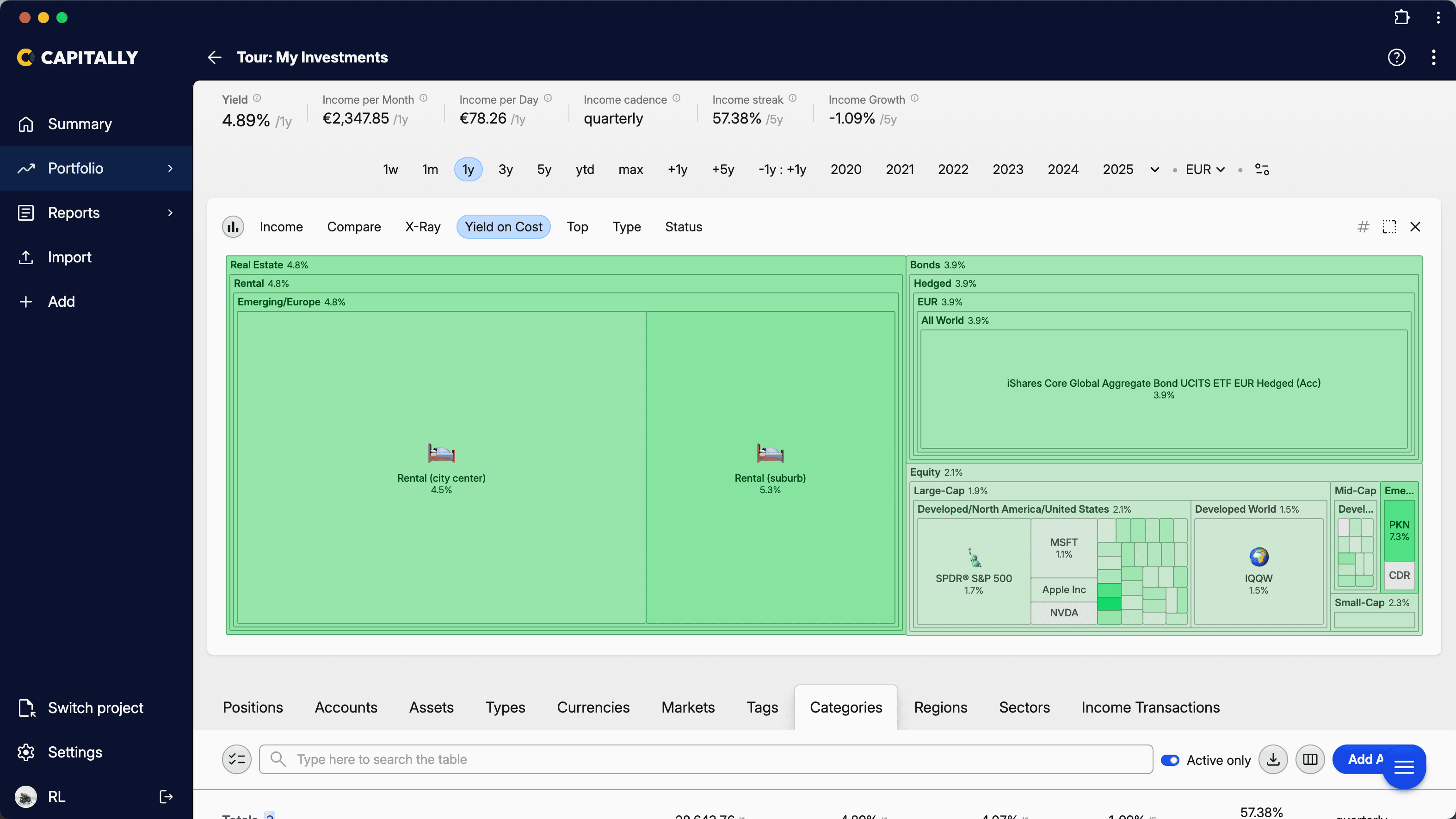Close the chart panel
This screenshot has height=819, width=1456.
coord(1415,227)
